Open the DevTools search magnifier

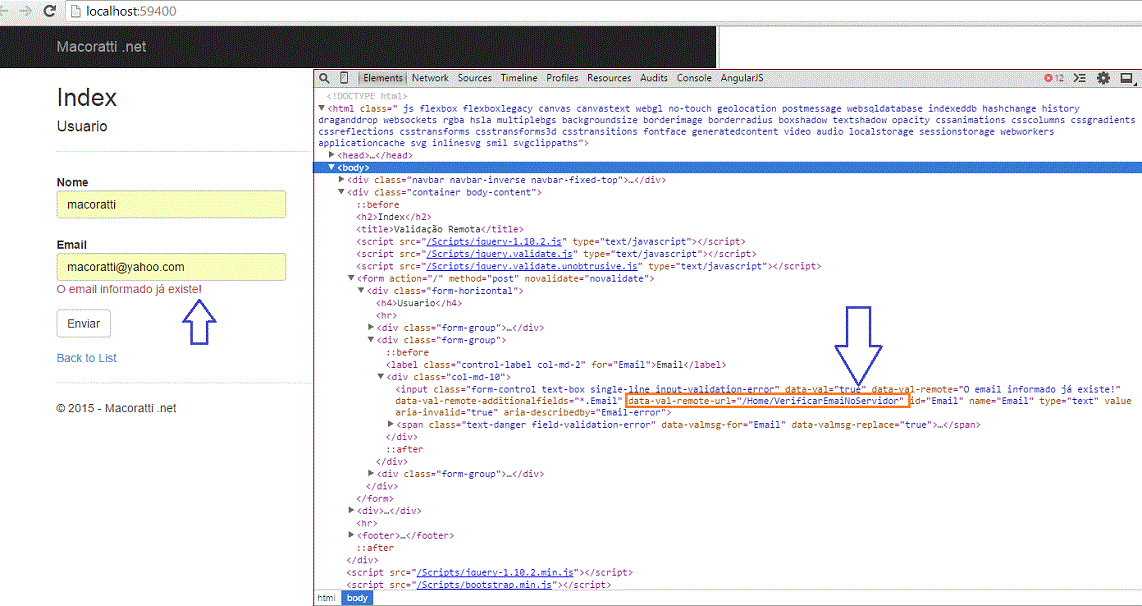(324, 78)
